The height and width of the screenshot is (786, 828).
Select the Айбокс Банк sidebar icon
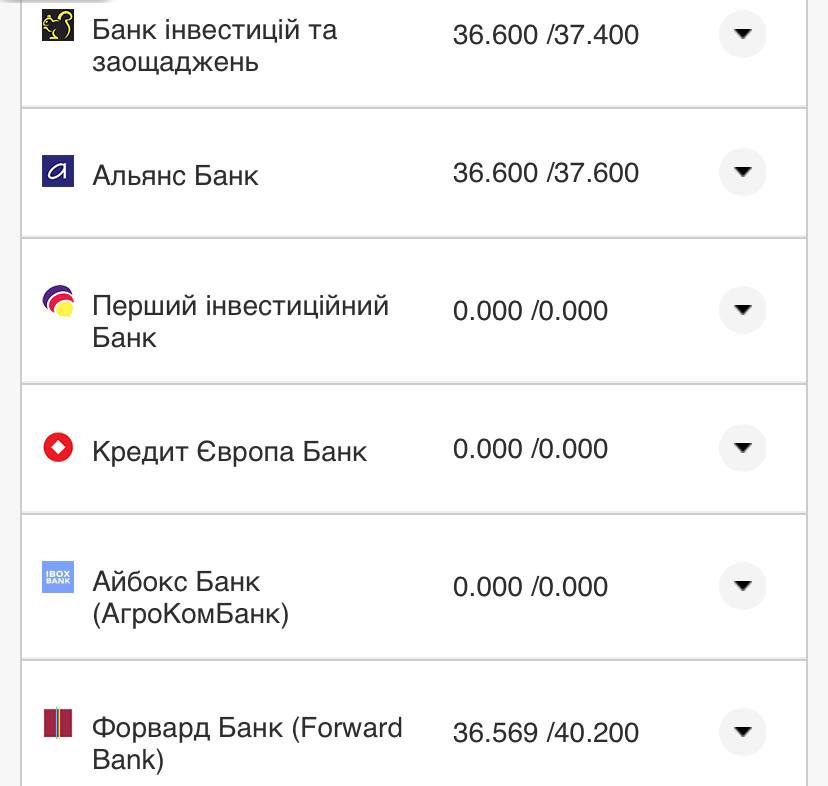coord(58,577)
